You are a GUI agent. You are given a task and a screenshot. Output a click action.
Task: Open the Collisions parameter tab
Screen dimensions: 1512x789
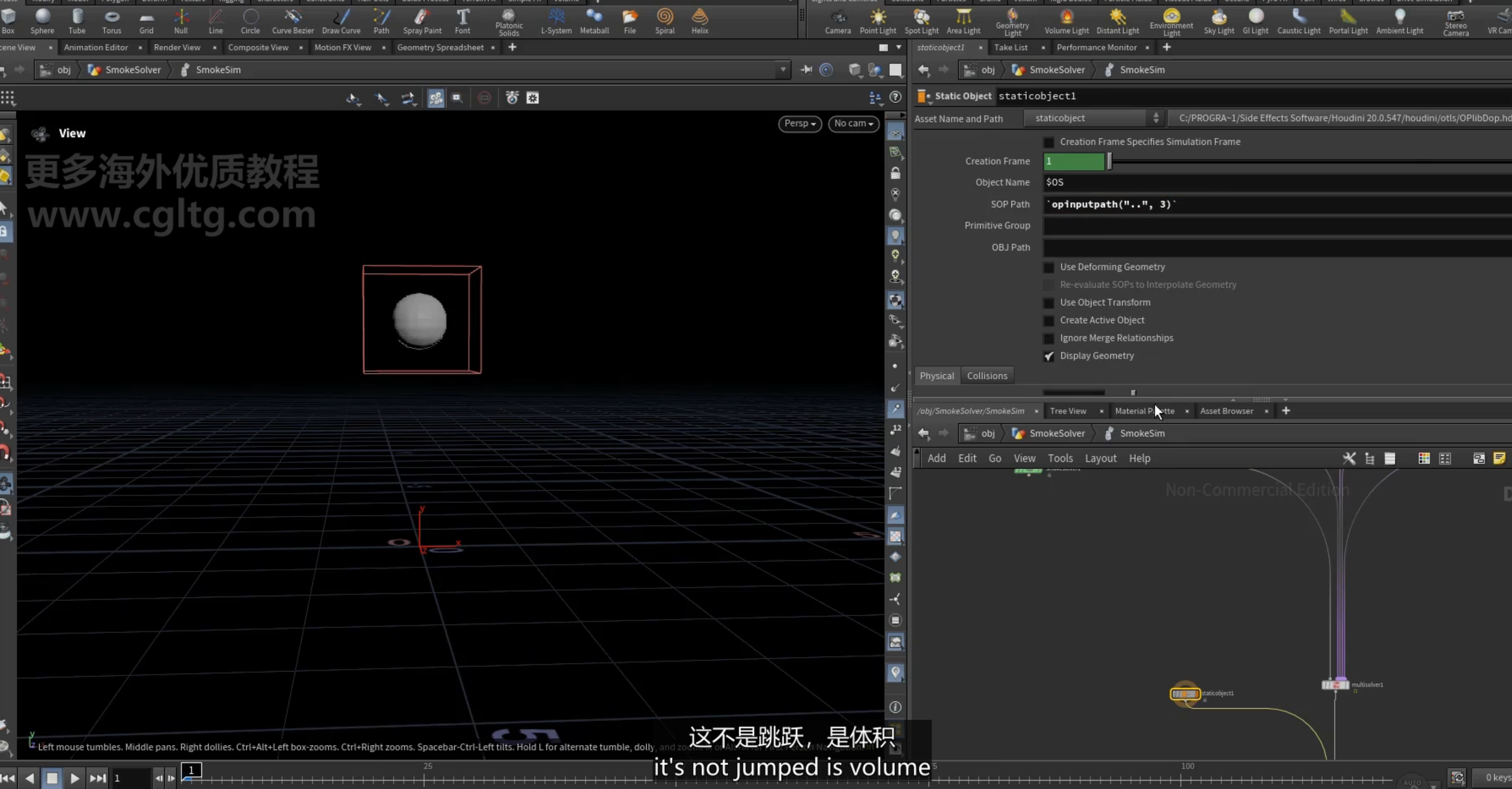[987, 376]
